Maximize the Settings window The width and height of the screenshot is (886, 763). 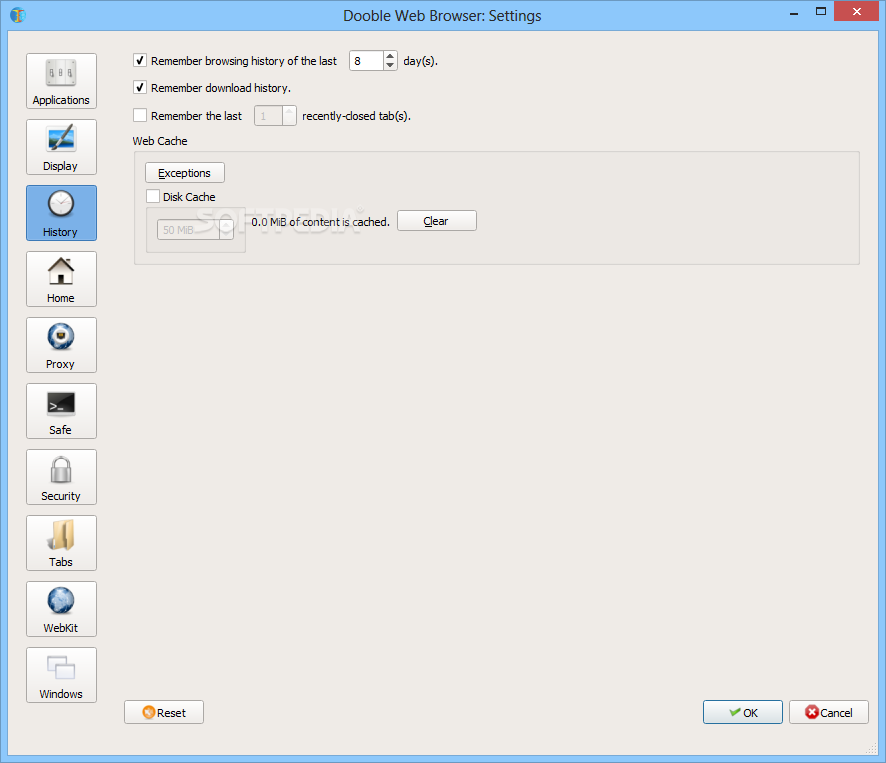coord(821,12)
